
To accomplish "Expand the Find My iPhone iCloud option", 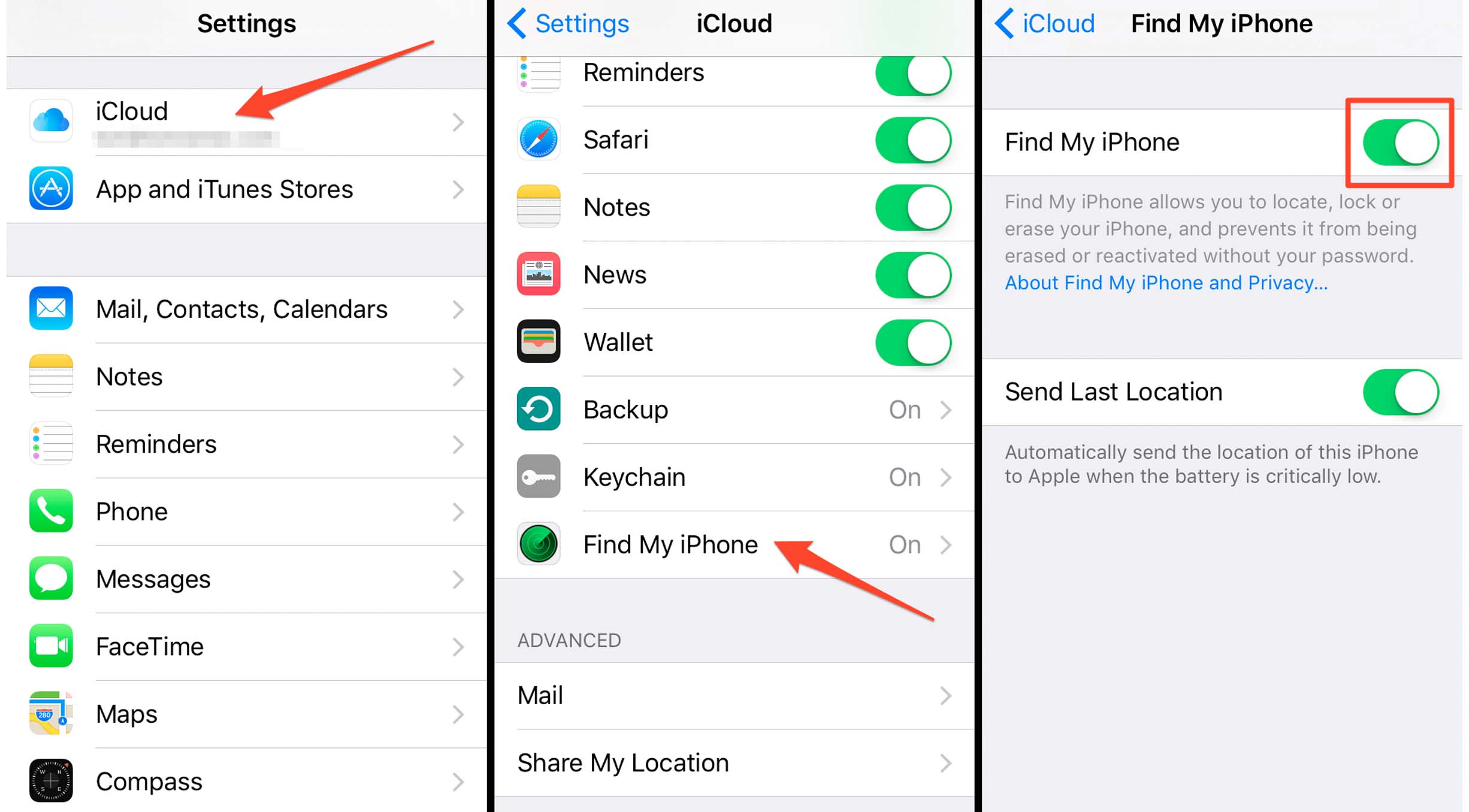I will [735, 544].
